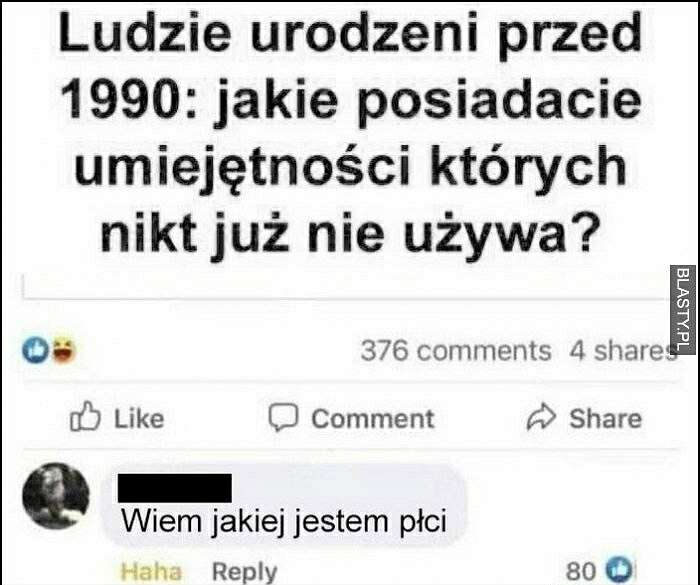Click the BLASTY.PL watermark label
The height and width of the screenshot is (585, 700).
pos(683,309)
